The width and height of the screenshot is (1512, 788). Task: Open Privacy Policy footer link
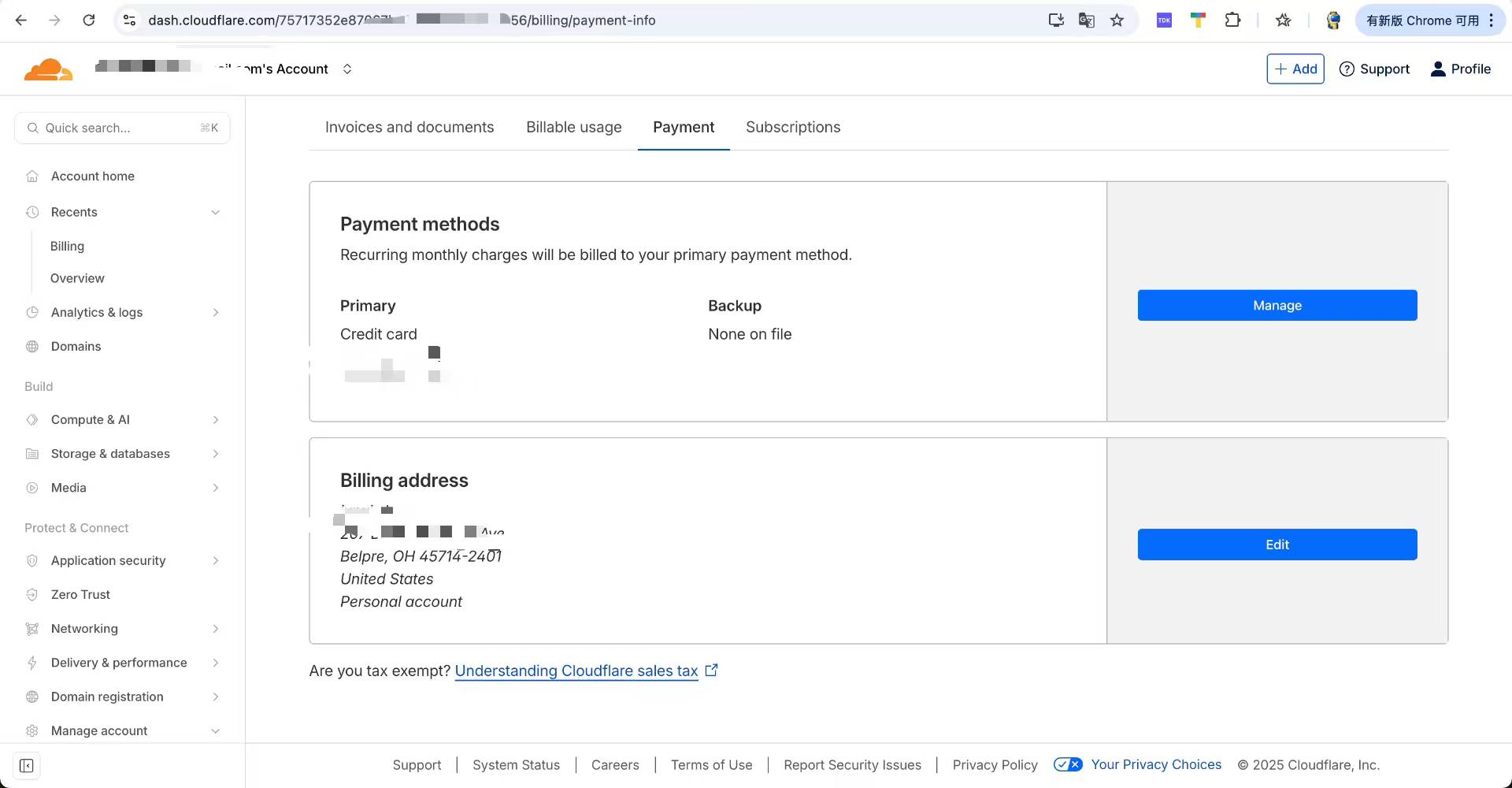pos(995,765)
